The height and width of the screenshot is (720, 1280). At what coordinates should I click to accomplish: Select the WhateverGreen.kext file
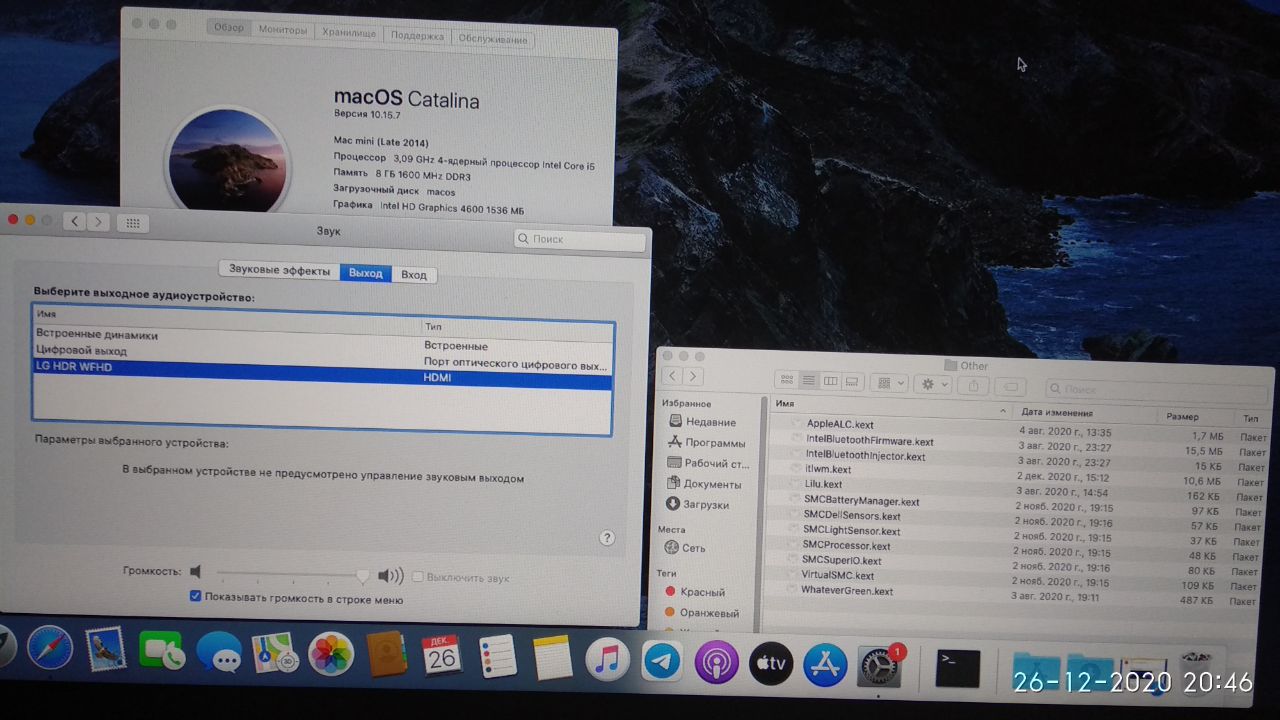[x=847, y=591]
